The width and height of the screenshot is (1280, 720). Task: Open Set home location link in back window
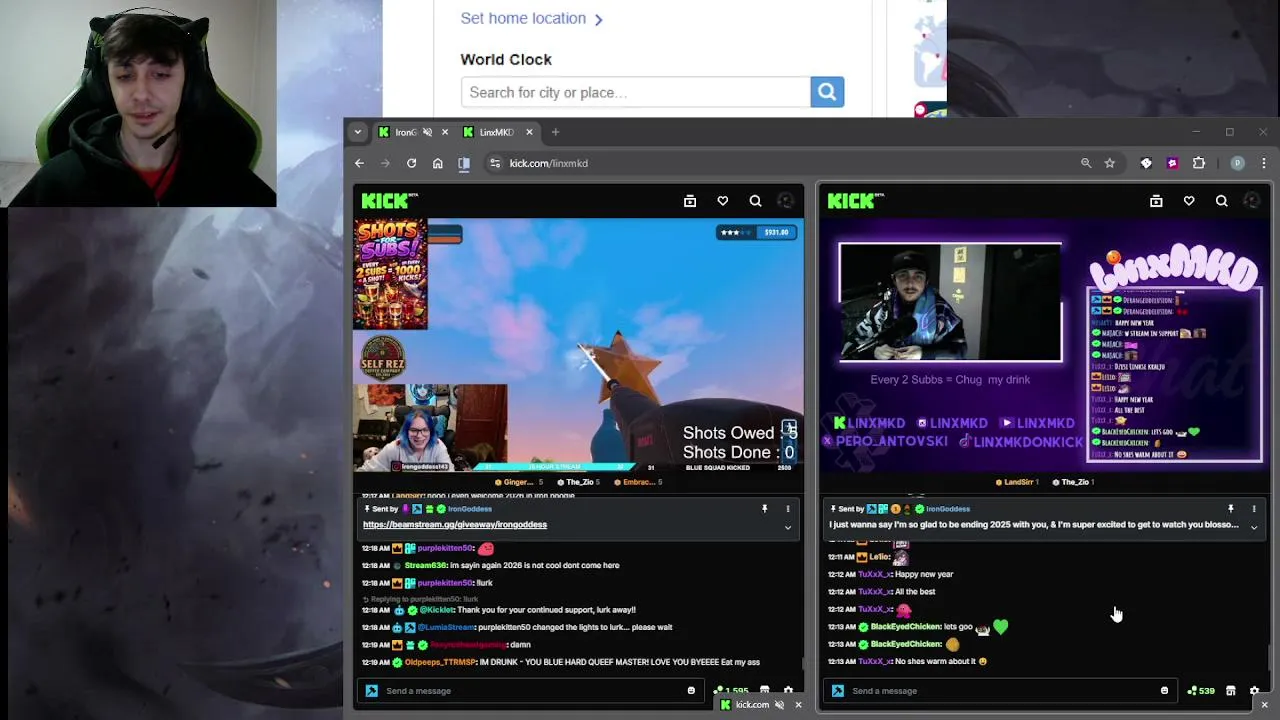pyautogui.click(x=531, y=18)
